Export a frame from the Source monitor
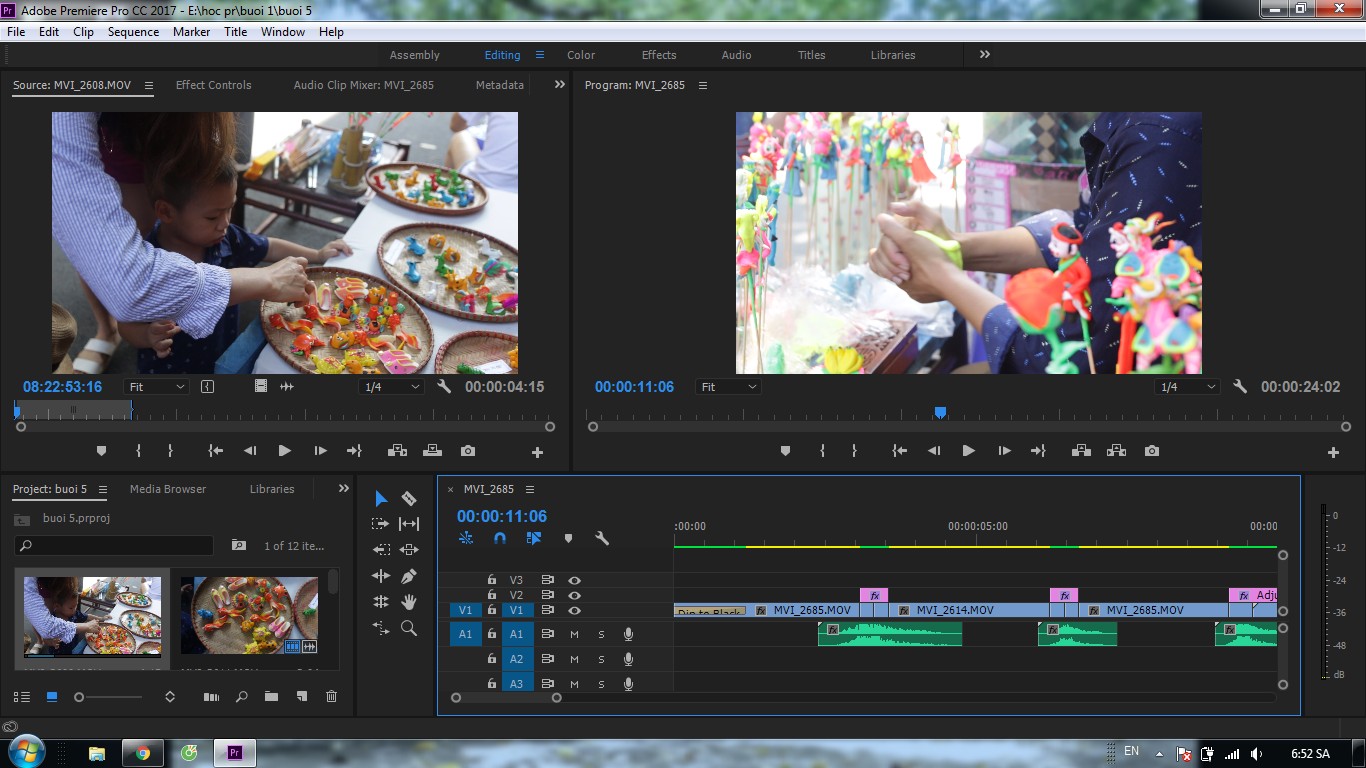 click(468, 451)
